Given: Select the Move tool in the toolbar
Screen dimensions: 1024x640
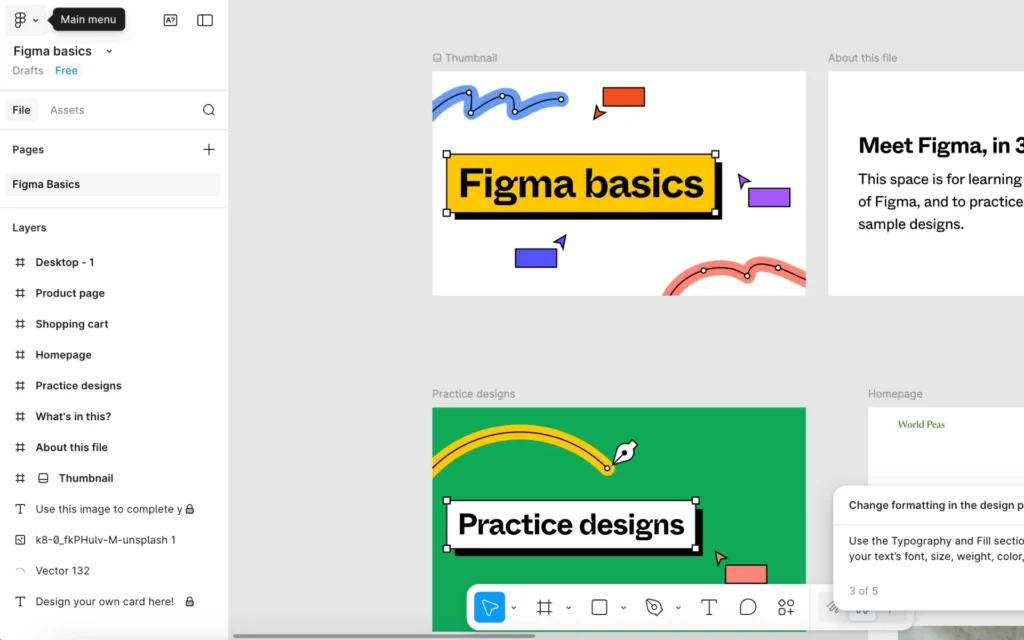Looking at the screenshot, I should [x=489, y=607].
